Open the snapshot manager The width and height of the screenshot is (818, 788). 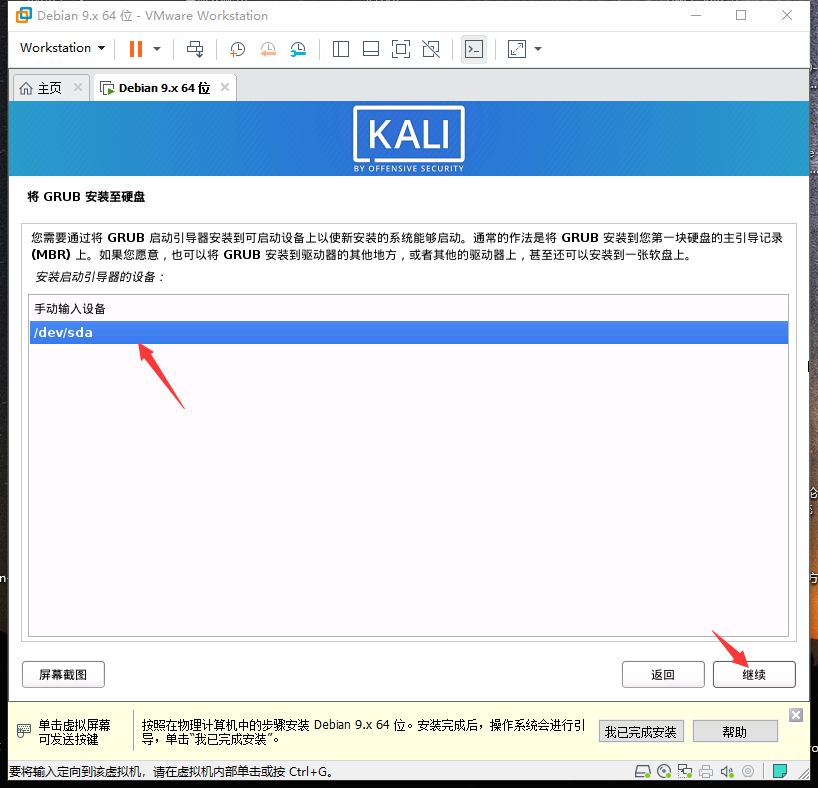click(x=298, y=50)
